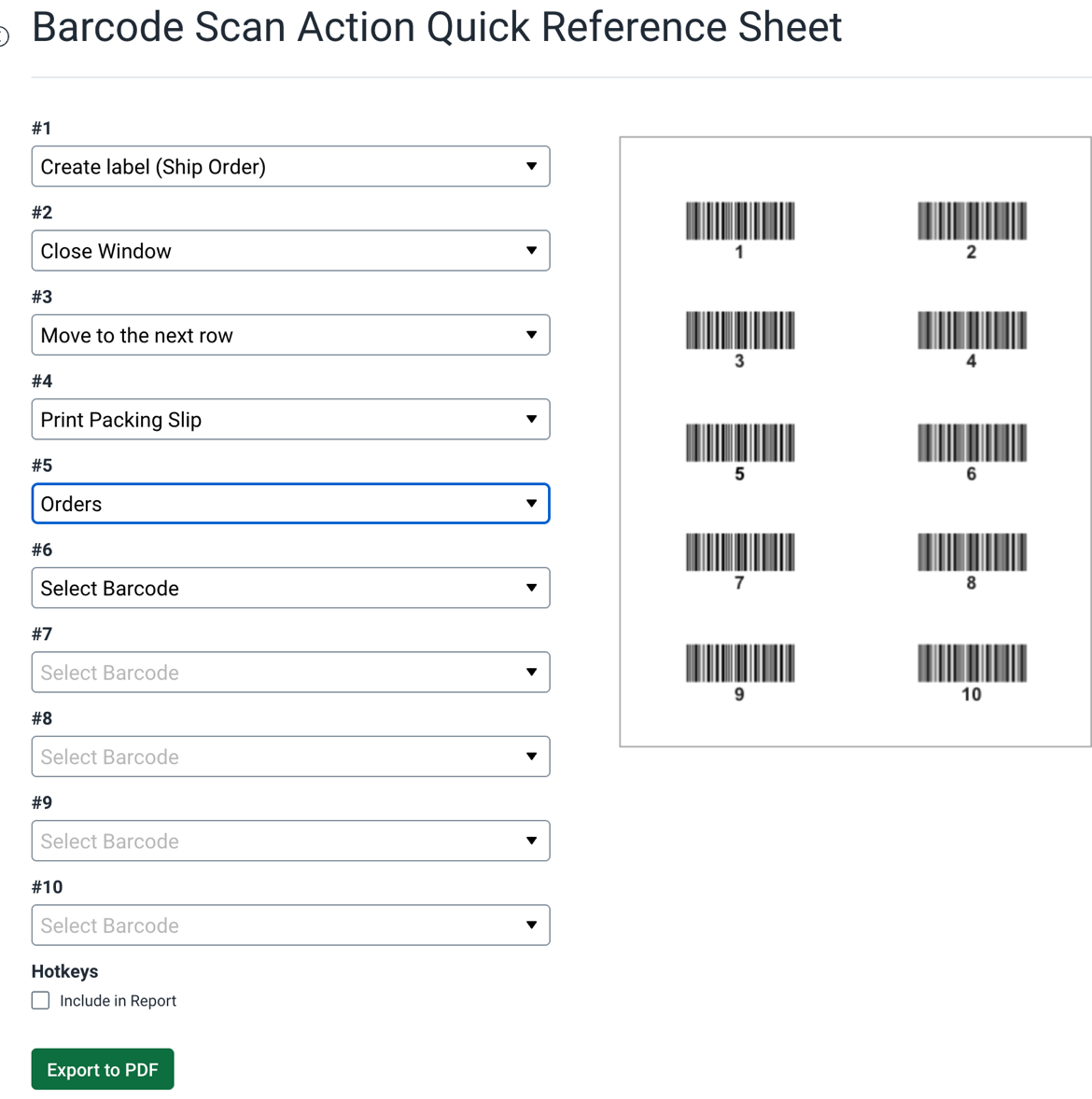This screenshot has height=1099, width=1092.
Task: Click barcode image number 4
Action: pos(972,330)
